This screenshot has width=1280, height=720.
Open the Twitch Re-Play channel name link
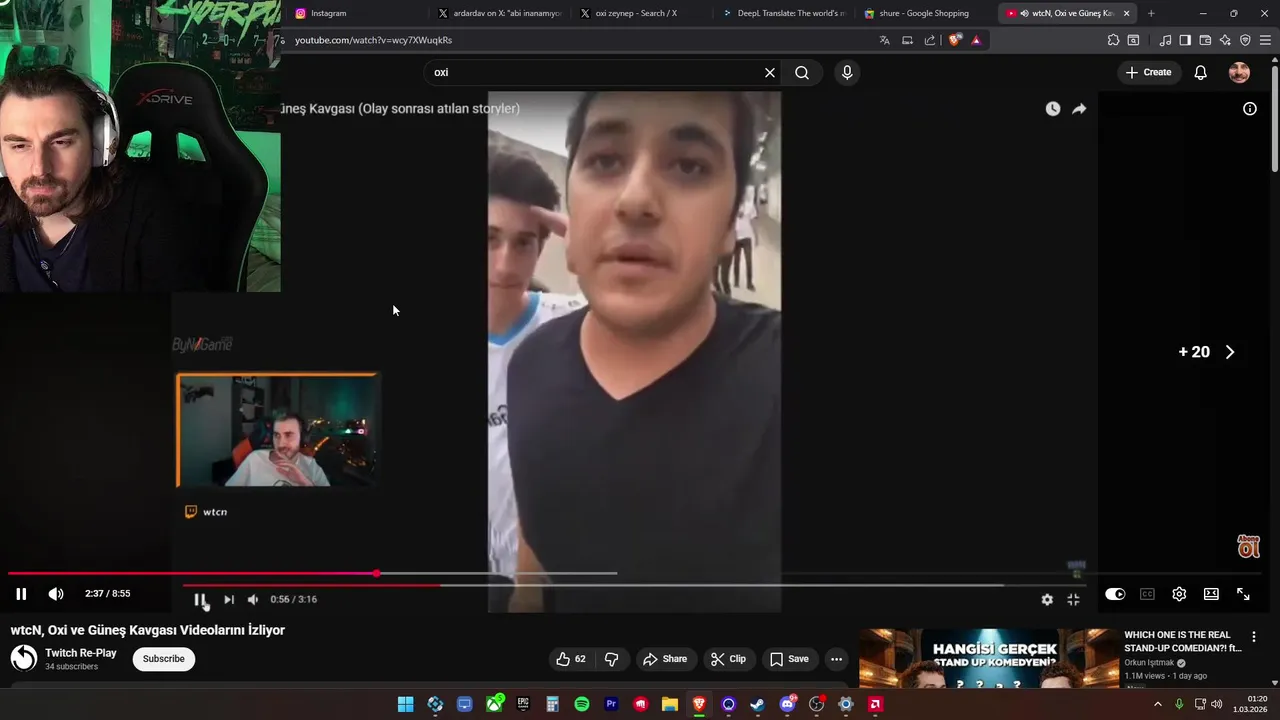tap(81, 653)
